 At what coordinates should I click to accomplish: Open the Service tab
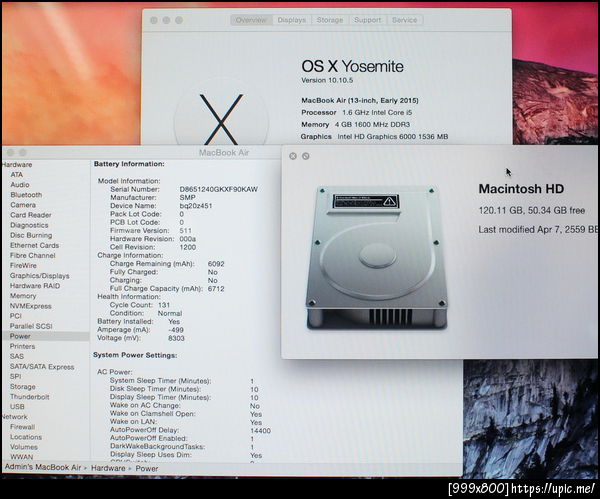(x=404, y=20)
